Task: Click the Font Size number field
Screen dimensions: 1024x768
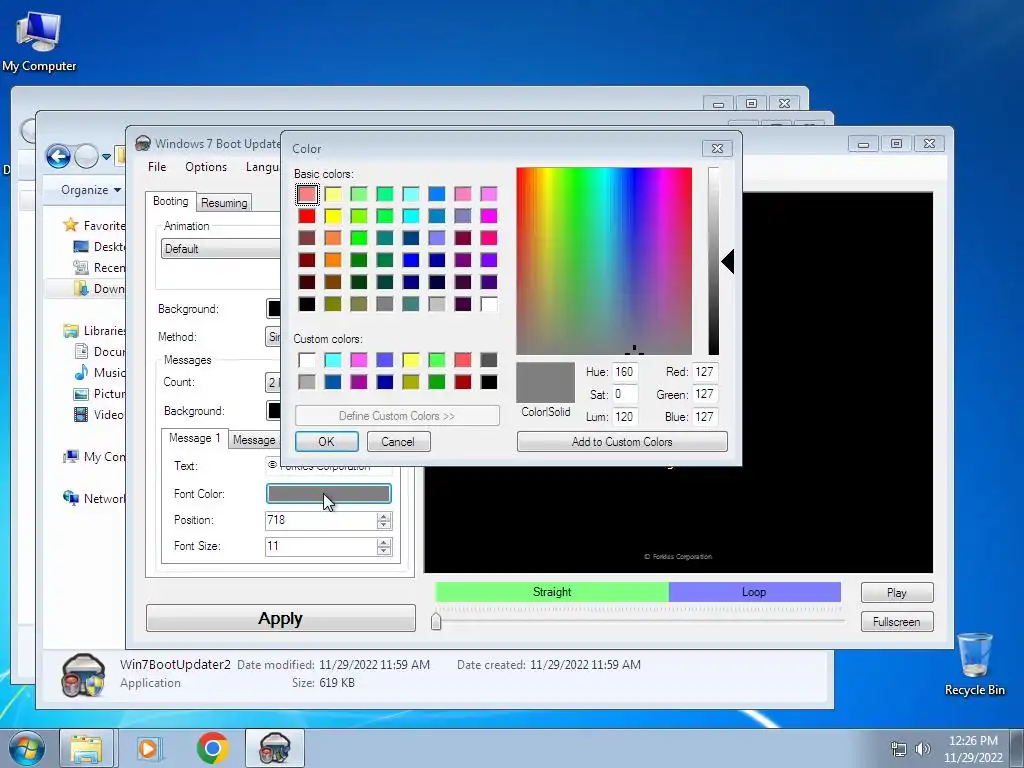Action: [x=321, y=547]
